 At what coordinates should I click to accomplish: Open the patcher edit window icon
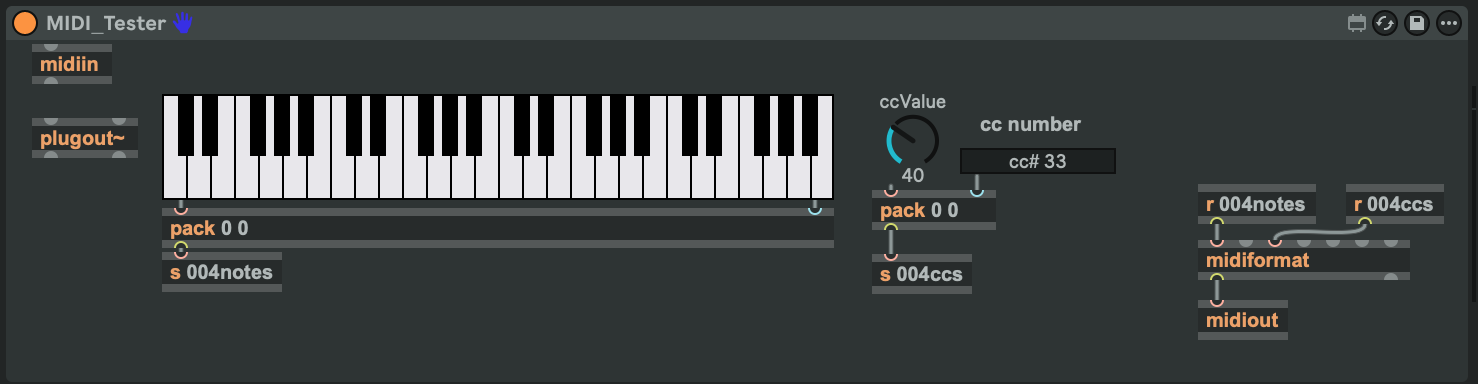click(x=1357, y=23)
